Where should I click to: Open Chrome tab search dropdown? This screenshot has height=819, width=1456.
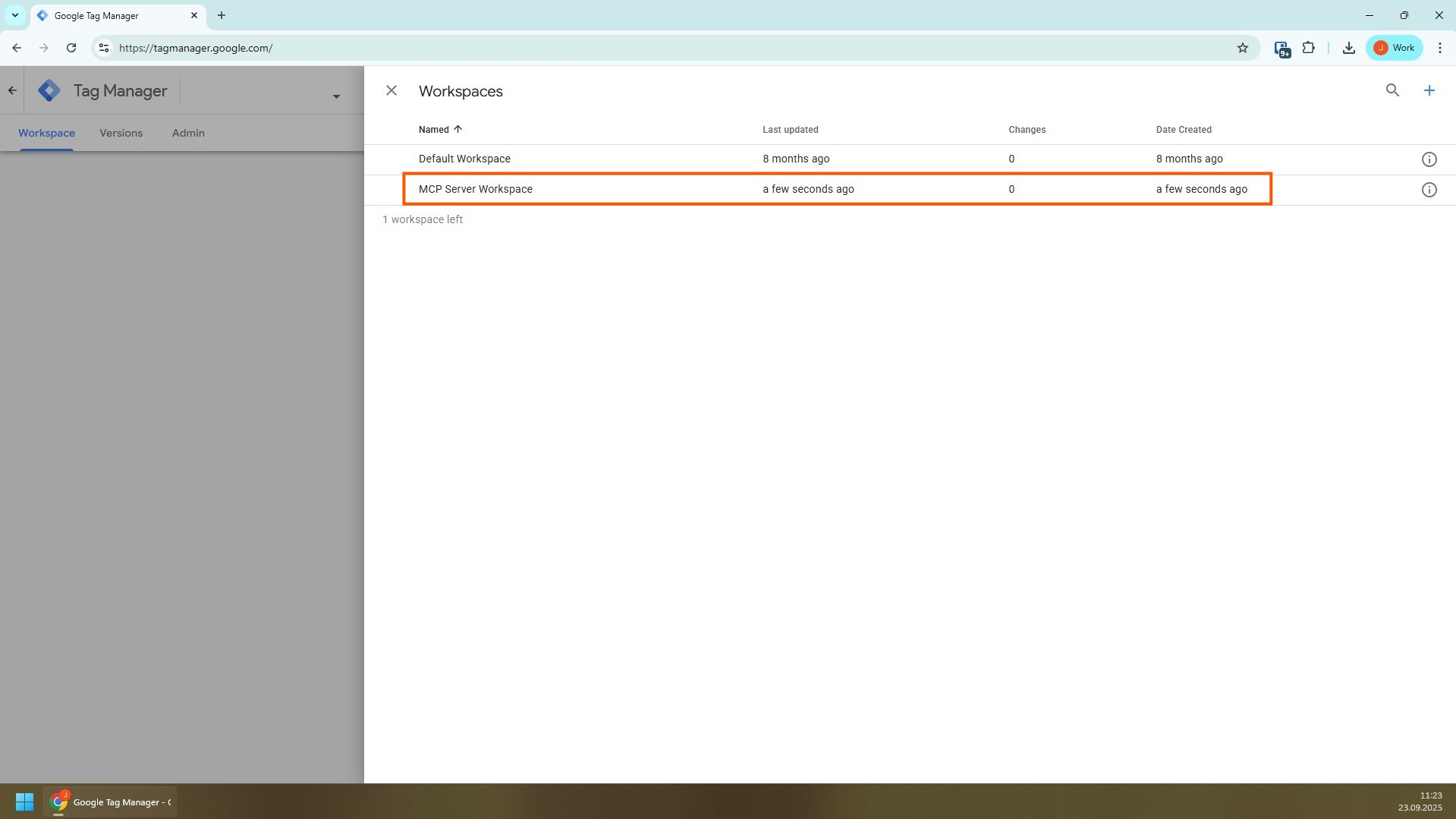pos(14,15)
